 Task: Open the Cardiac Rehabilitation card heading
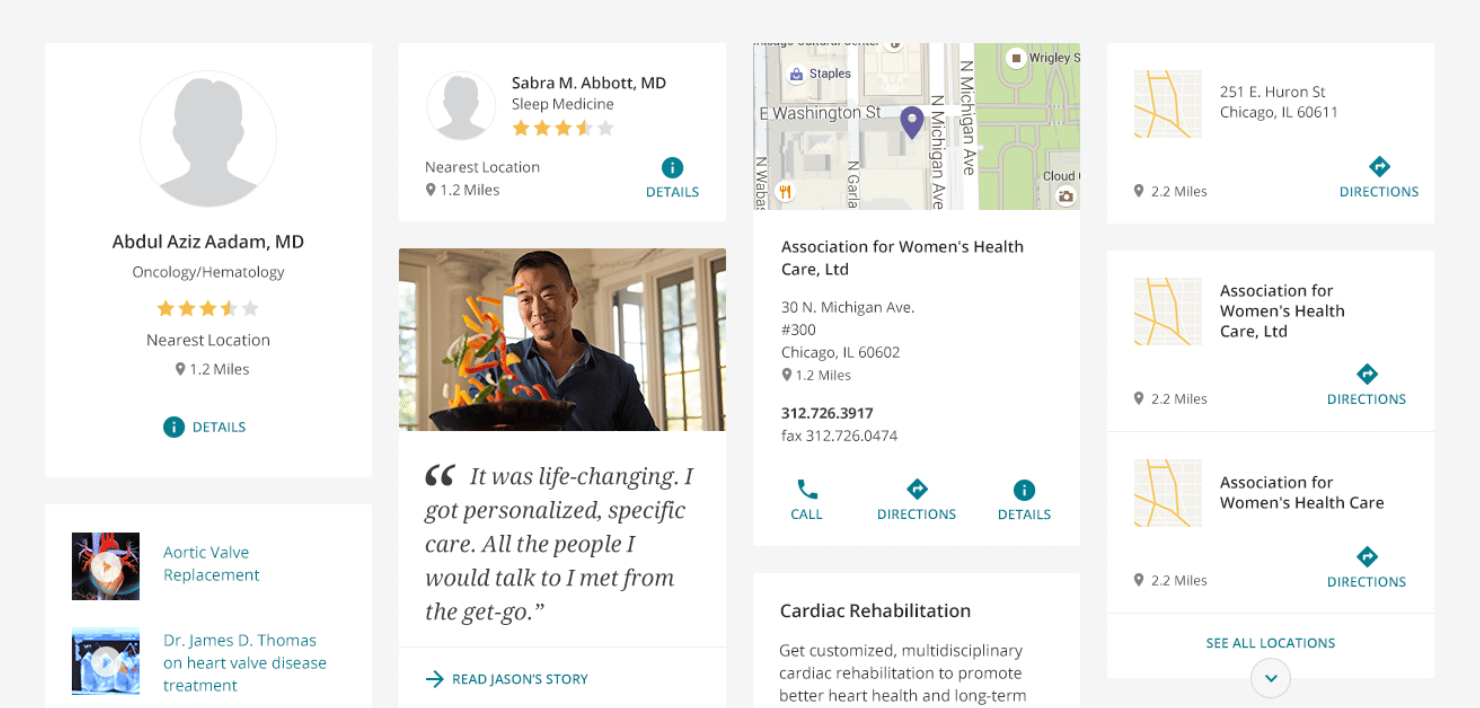coord(875,611)
